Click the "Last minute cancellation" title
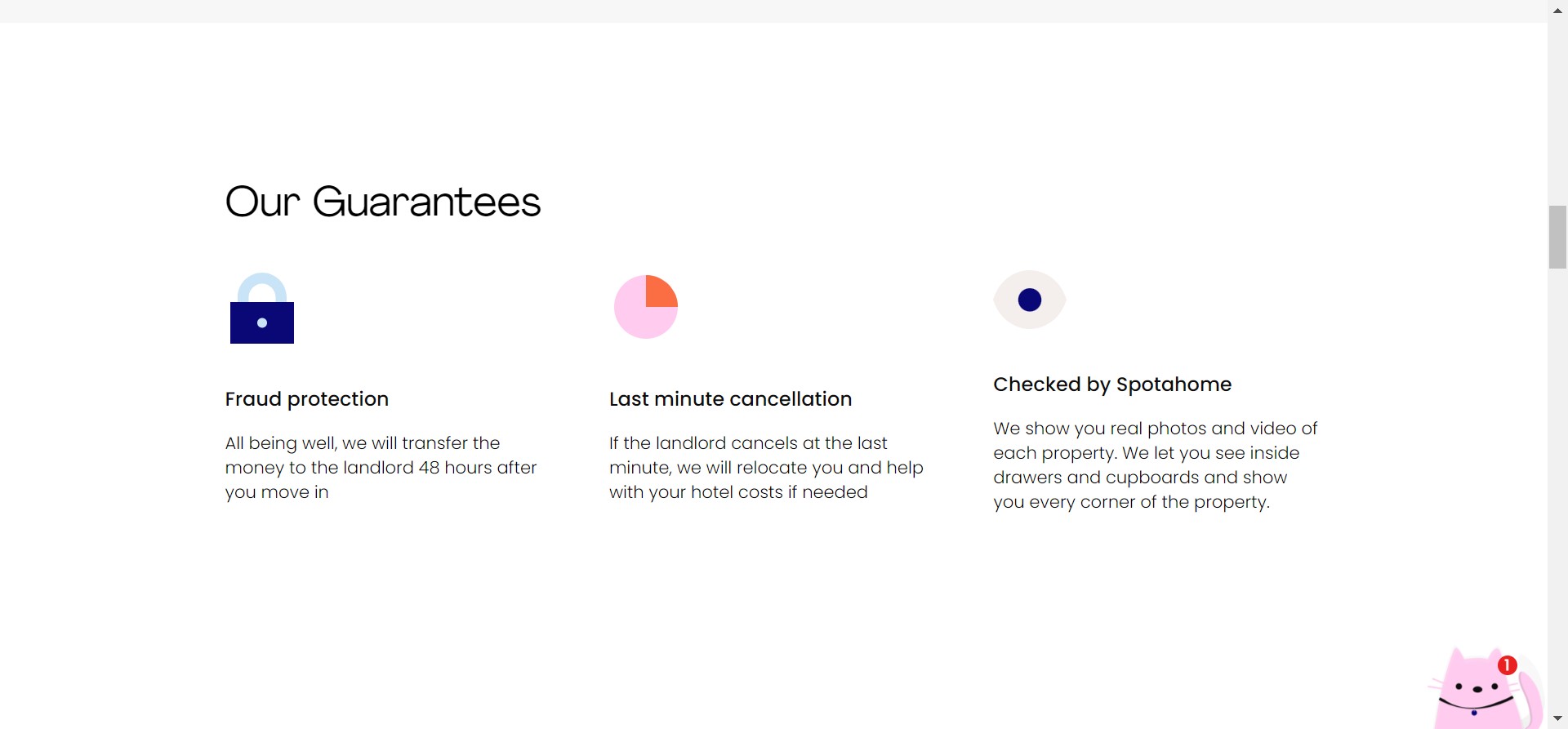This screenshot has height=729, width=1568. pos(730,399)
